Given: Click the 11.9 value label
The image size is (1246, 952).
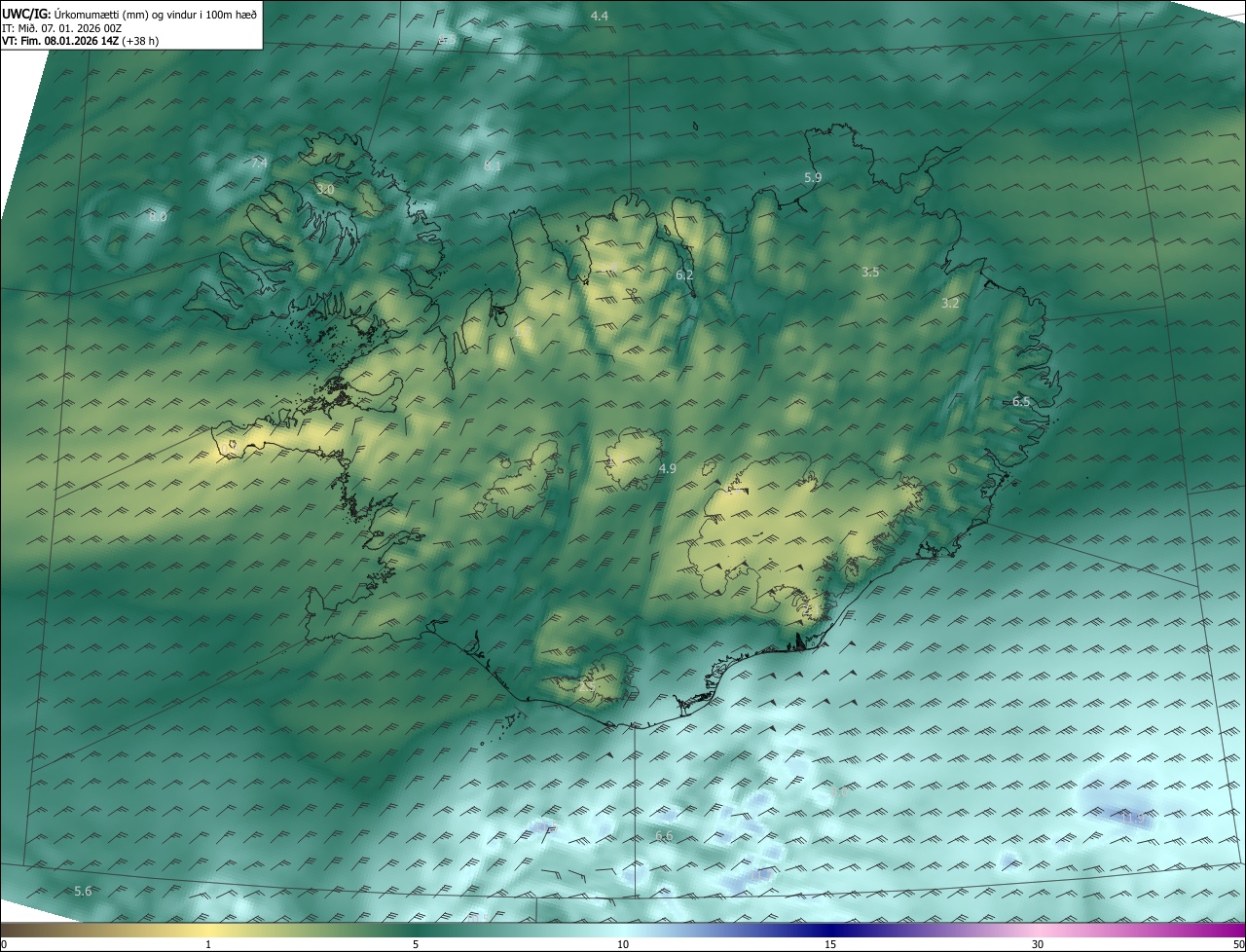Looking at the screenshot, I should click(1132, 818).
